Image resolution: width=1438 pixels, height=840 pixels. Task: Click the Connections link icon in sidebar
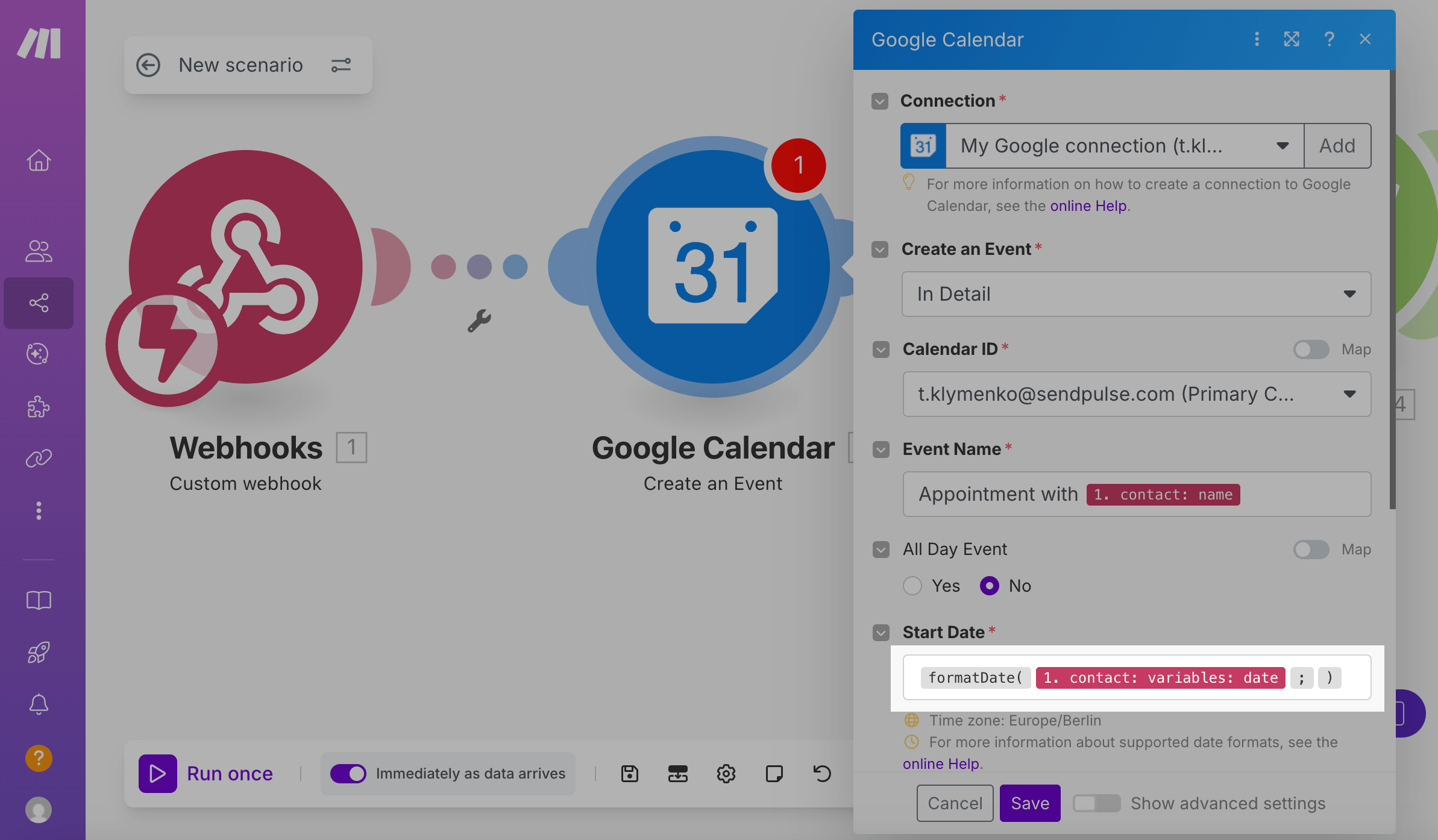tap(39, 459)
